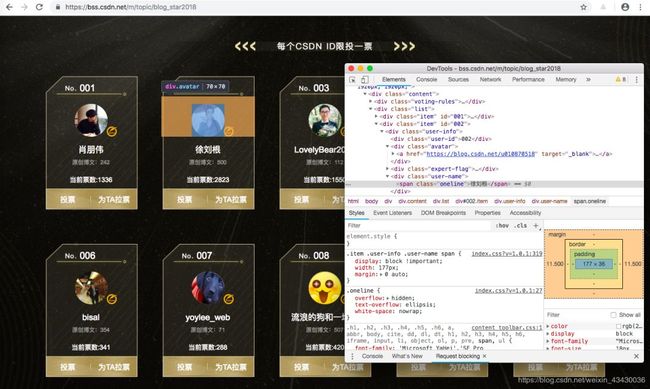The image size is (650, 389).
Task: Click the right arrows beside the voting banner
Action: point(404,46)
